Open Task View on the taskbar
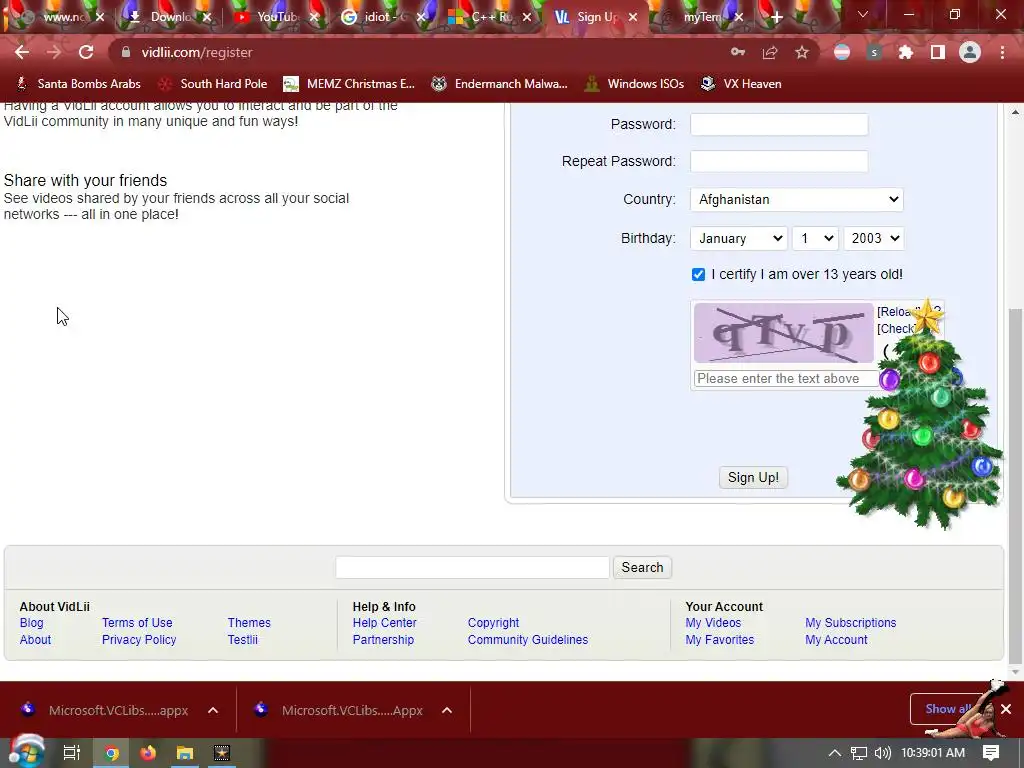Image resolution: width=1024 pixels, height=768 pixels. click(71, 753)
